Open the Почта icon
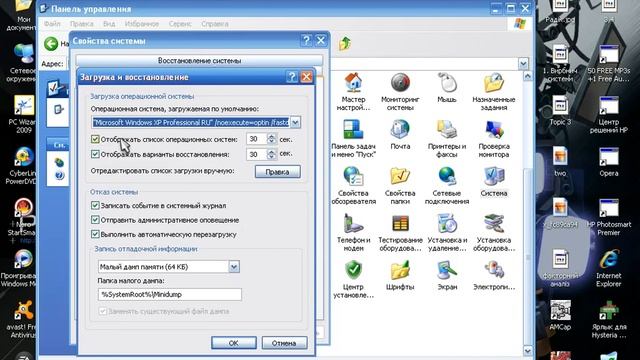Viewport: 640px width, 360px height. click(x=400, y=130)
